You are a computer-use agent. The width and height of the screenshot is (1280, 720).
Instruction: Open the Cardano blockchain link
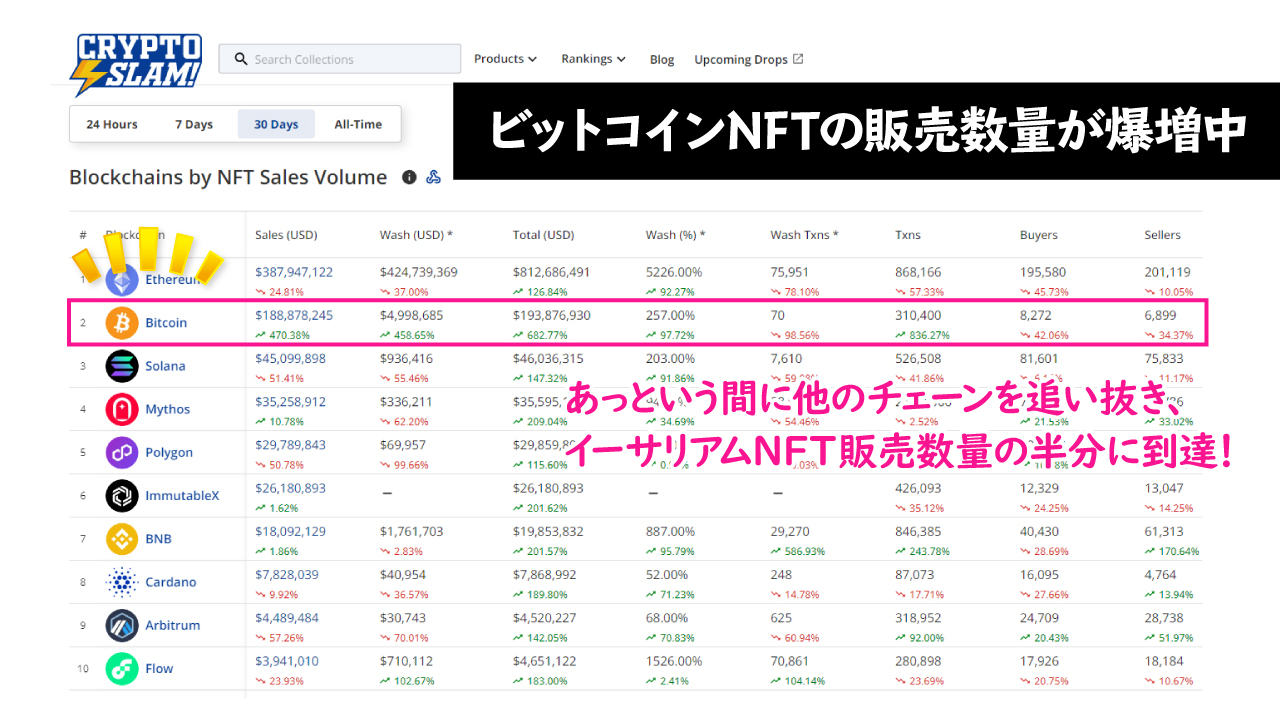171,582
